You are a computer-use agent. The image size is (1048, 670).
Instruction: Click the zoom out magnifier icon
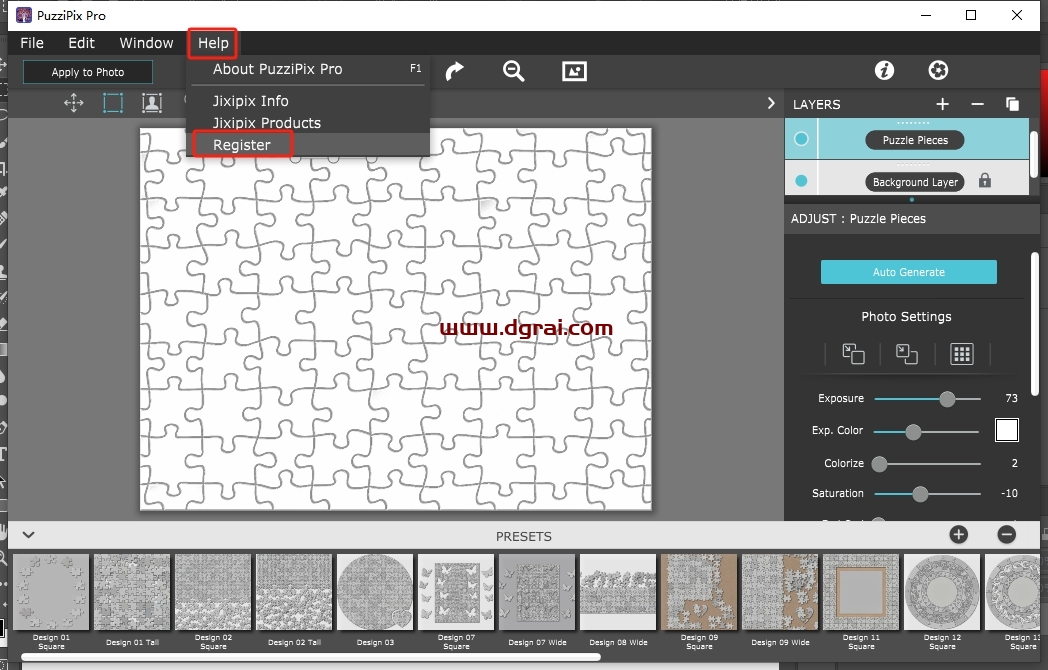[x=513, y=71]
